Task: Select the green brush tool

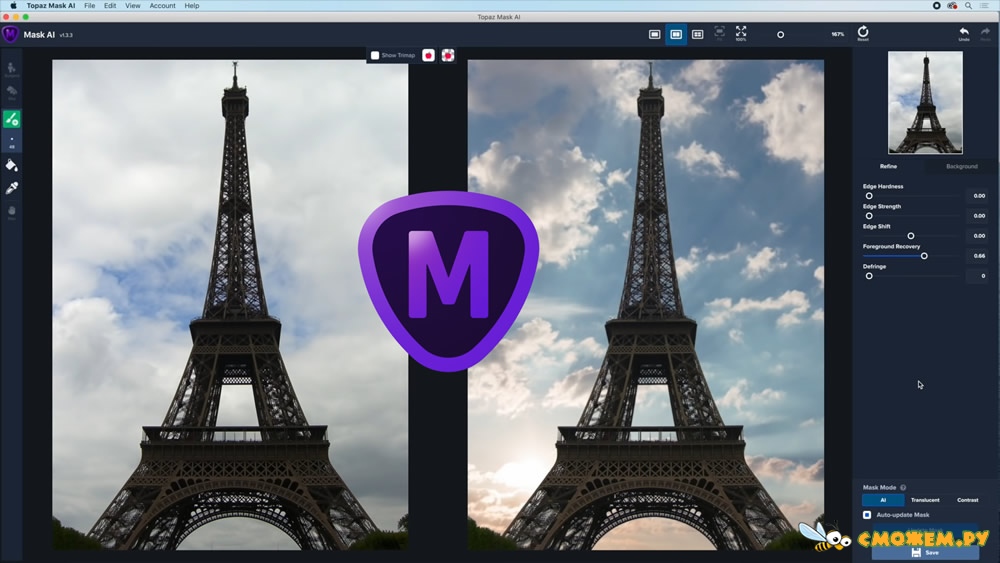Action: tap(11, 119)
